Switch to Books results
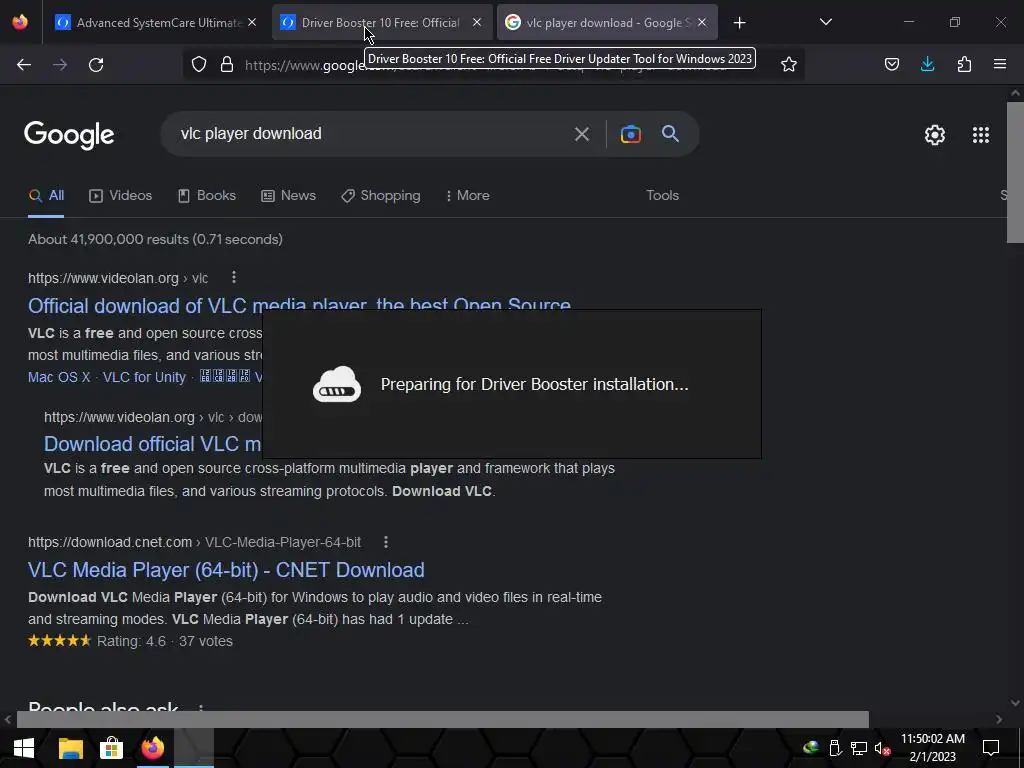The height and width of the screenshot is (768, 1024). [x=206, y=195]
